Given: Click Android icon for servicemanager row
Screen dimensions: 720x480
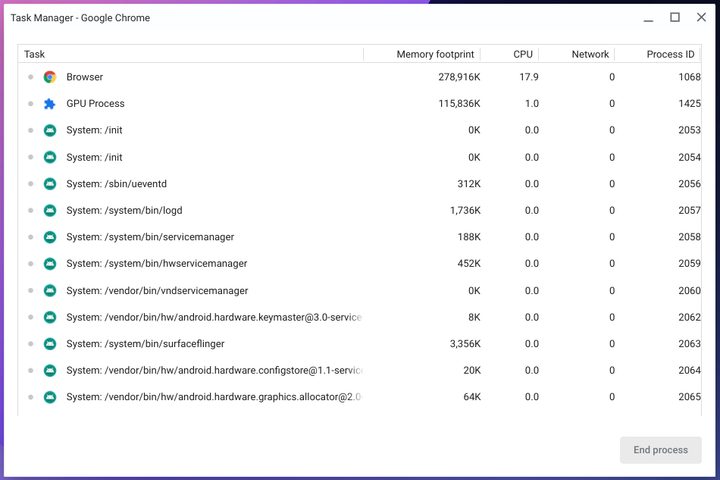Looking at the screenshot, I should pos(50,237).
